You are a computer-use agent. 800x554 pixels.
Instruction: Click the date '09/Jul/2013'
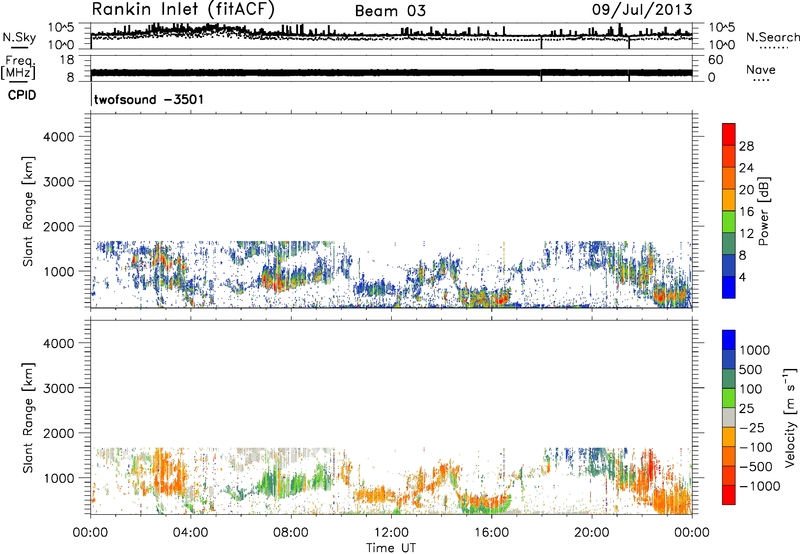tap(642, 10)
